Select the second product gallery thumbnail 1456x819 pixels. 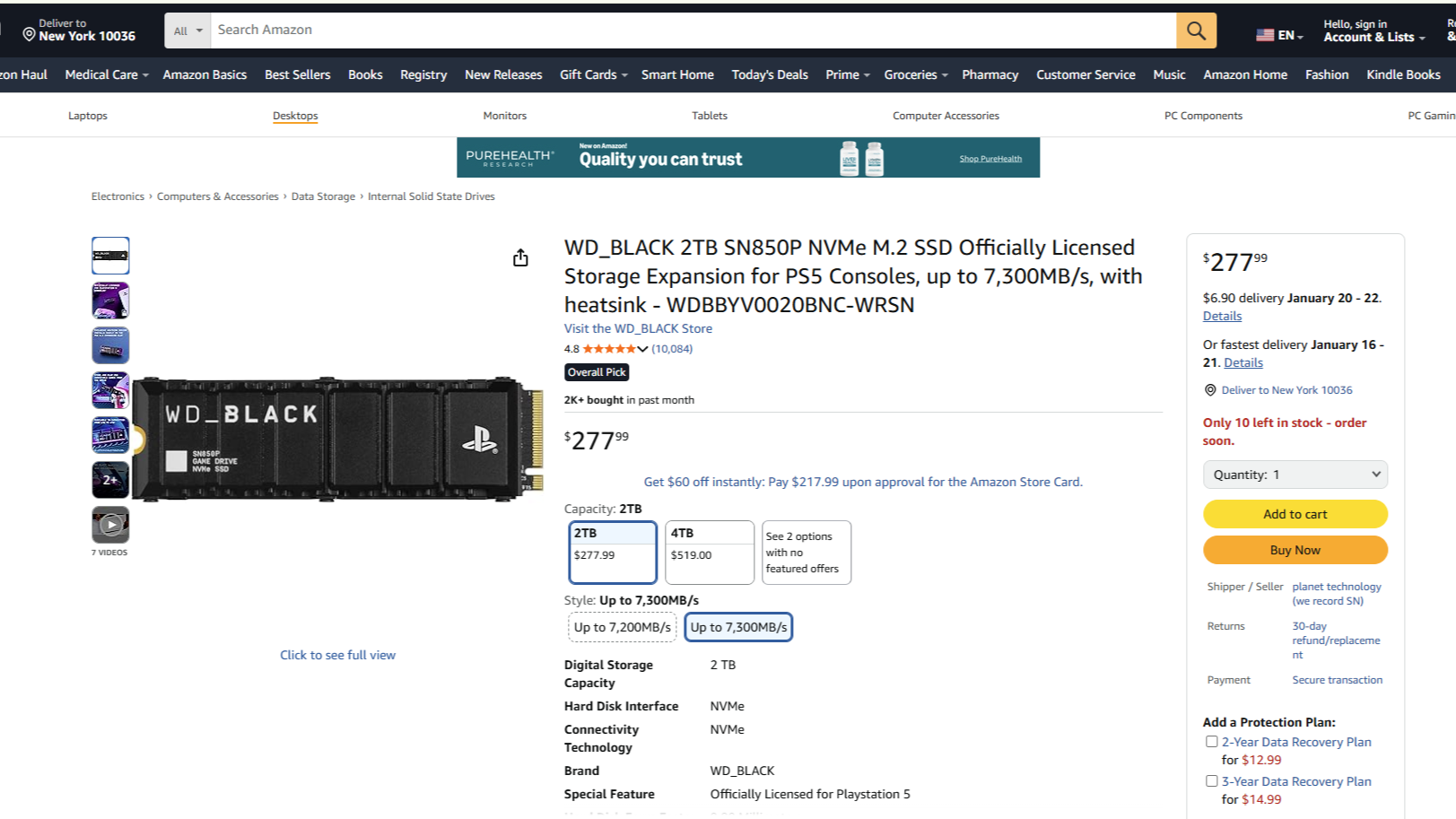(x=109, y=300)
